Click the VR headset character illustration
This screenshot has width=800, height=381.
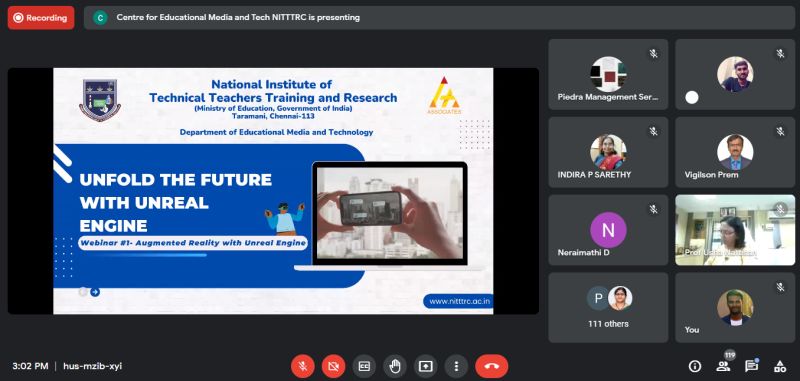(285, 218)
